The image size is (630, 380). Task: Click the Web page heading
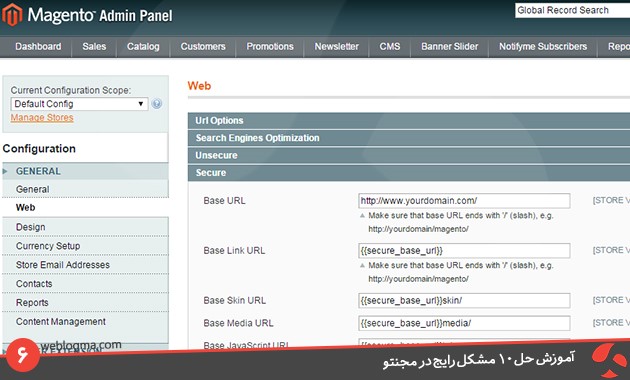pos(199,86)
